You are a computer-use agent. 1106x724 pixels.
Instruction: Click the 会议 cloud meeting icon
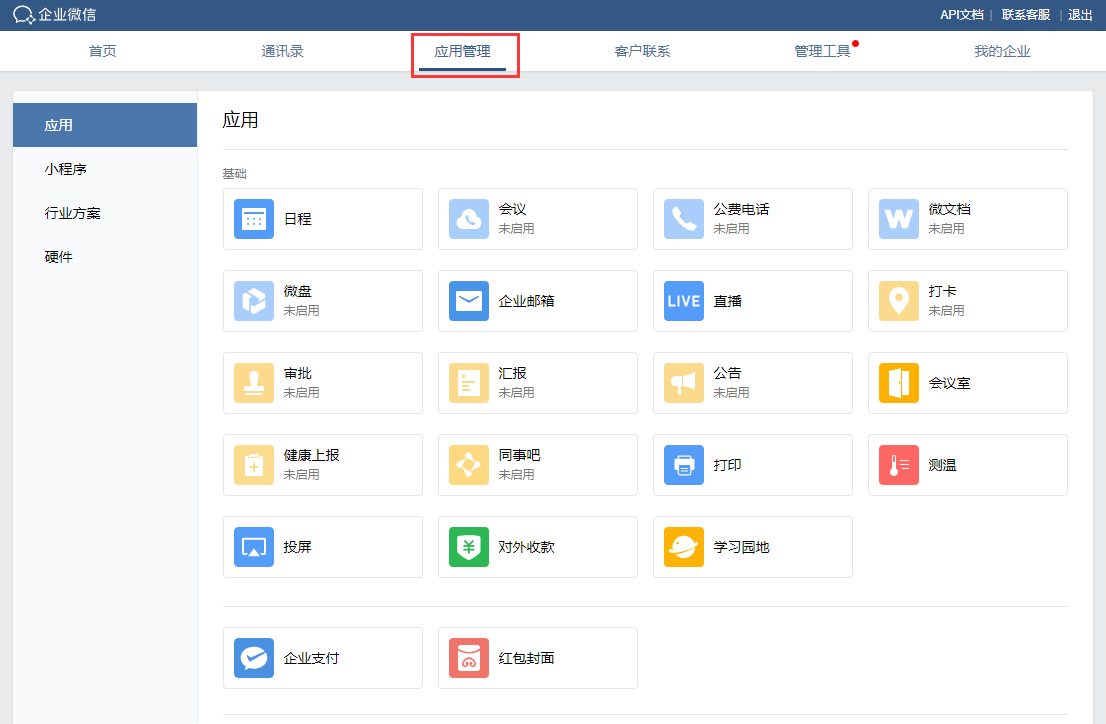(469, 219)
